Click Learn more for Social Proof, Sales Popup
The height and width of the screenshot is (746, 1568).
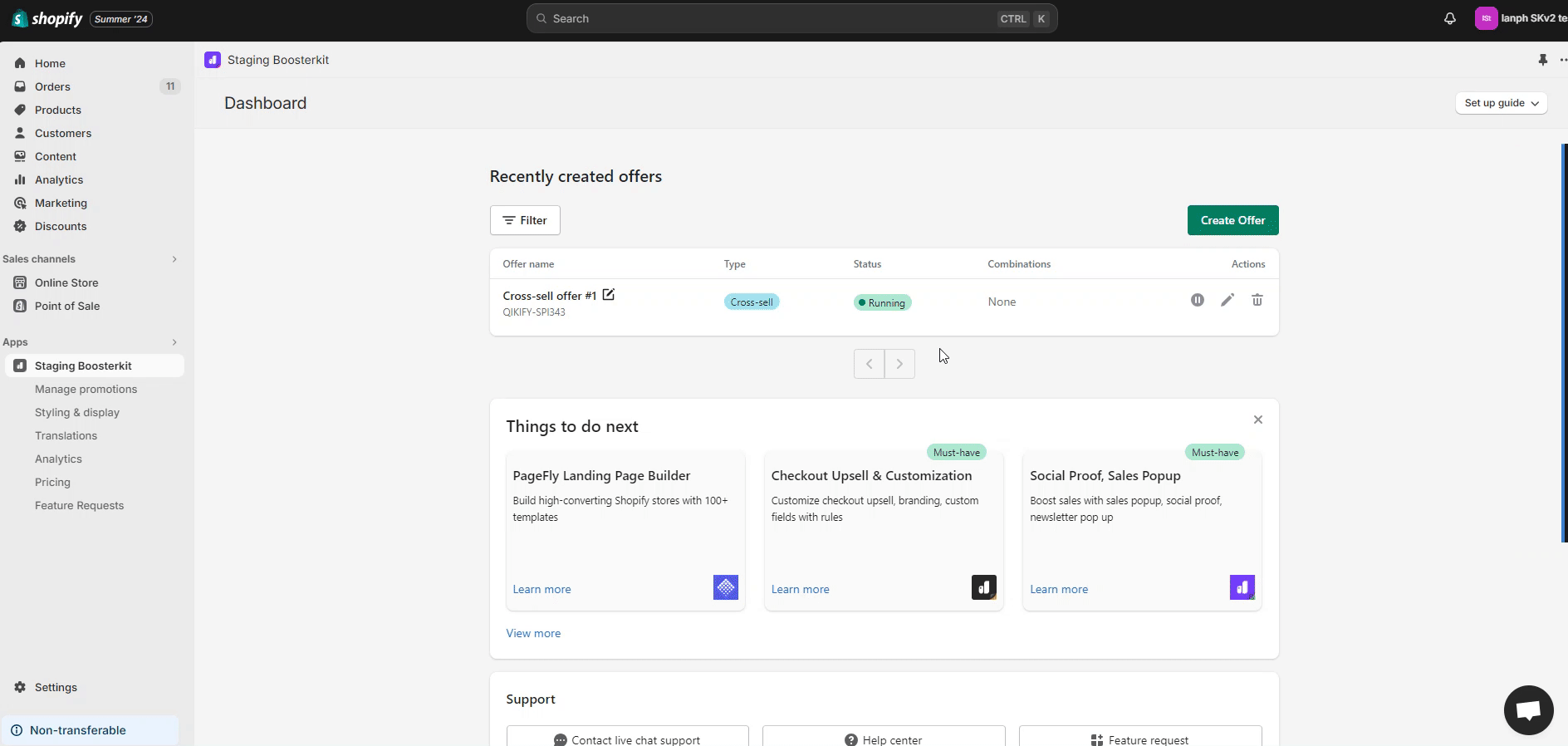click(x=1058, y=589)
